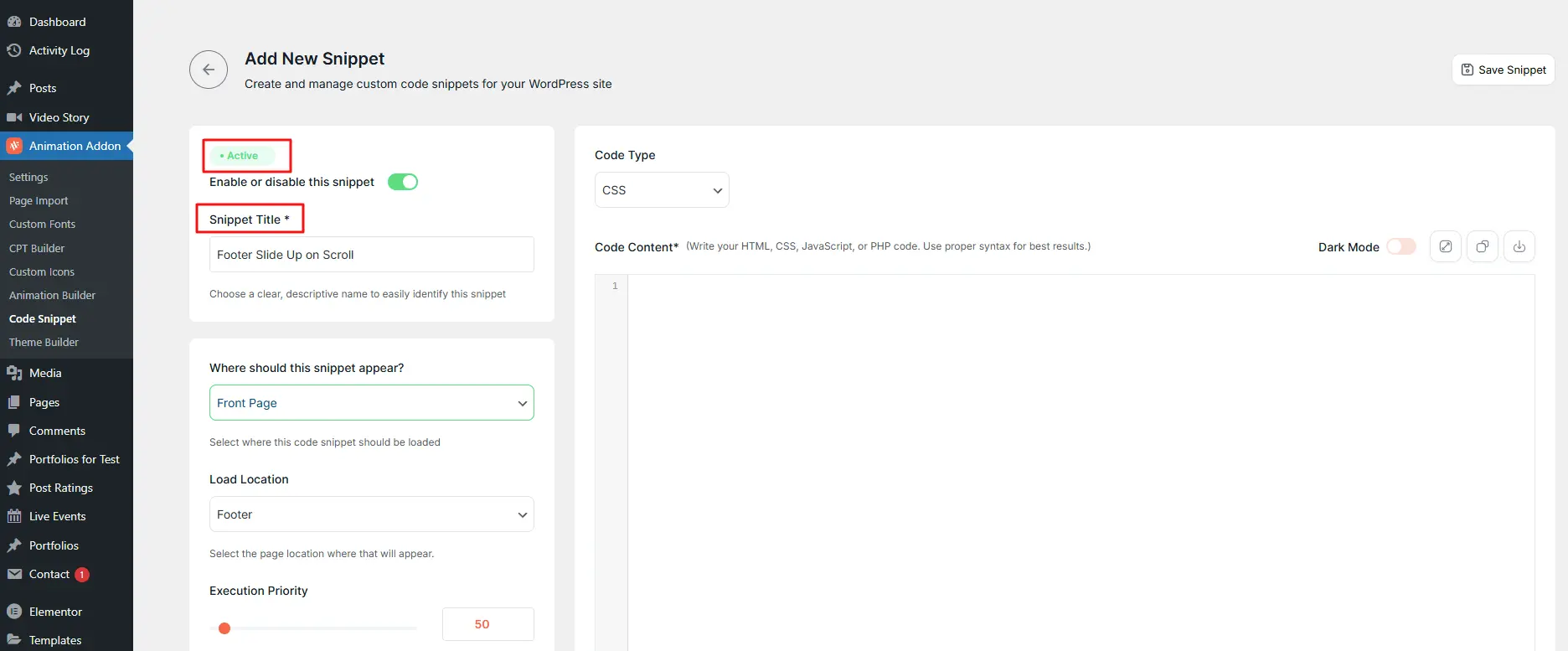This screenshot has height=651, width=1568.
Task: Click the Execution Priority number box
Action: click(487, 624)
